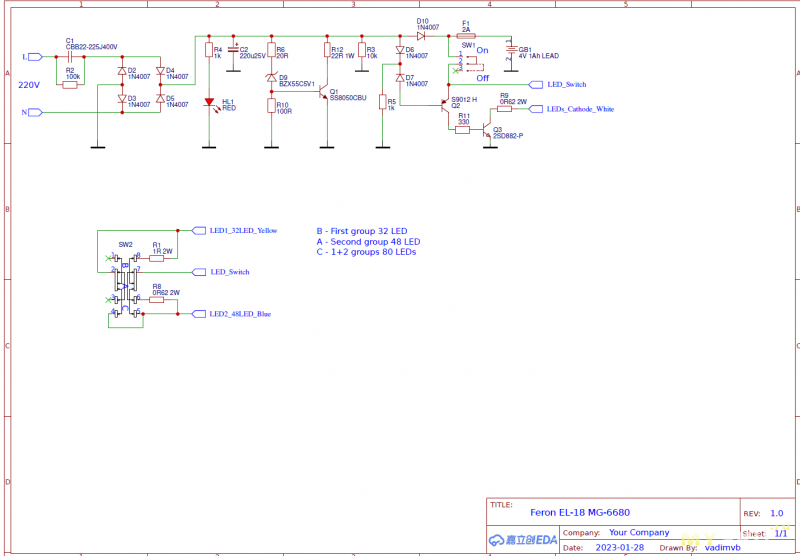
Task: Select the D7 1N4007 diode symbol
Action: (x=400, y=78)
